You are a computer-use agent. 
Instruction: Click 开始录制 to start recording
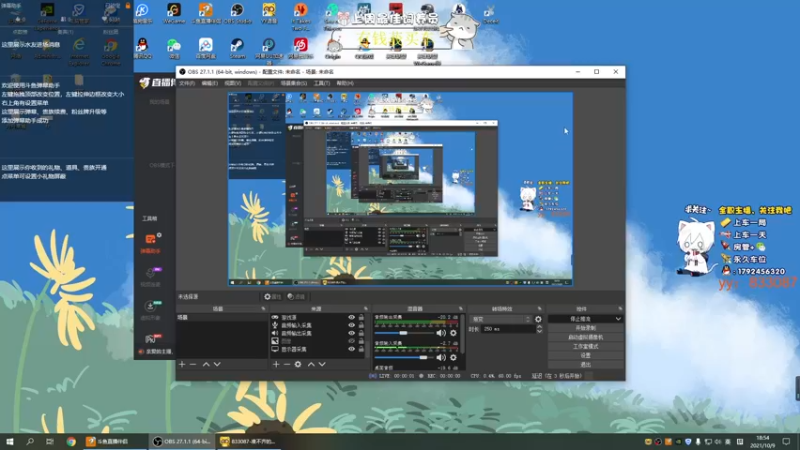tap(586, 328)
